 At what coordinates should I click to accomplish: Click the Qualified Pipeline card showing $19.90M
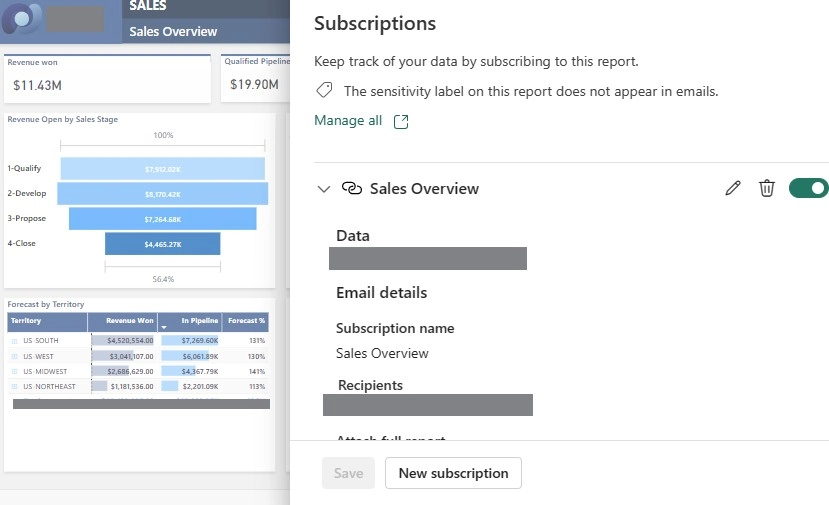255,78
